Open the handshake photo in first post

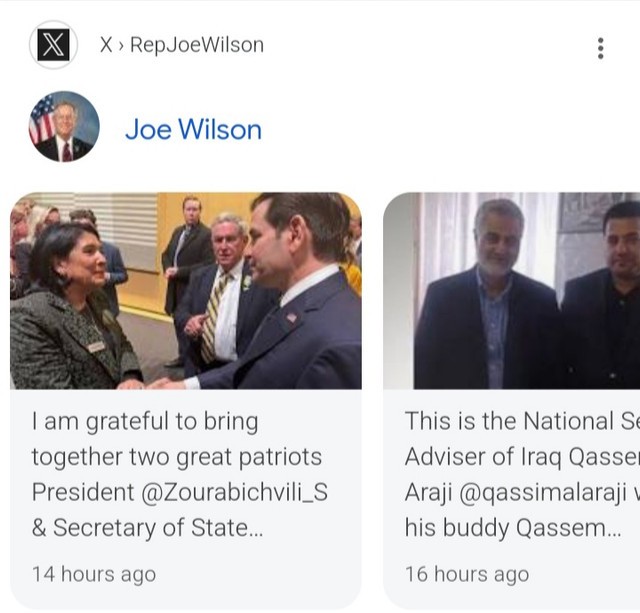[x=186, y=291]
